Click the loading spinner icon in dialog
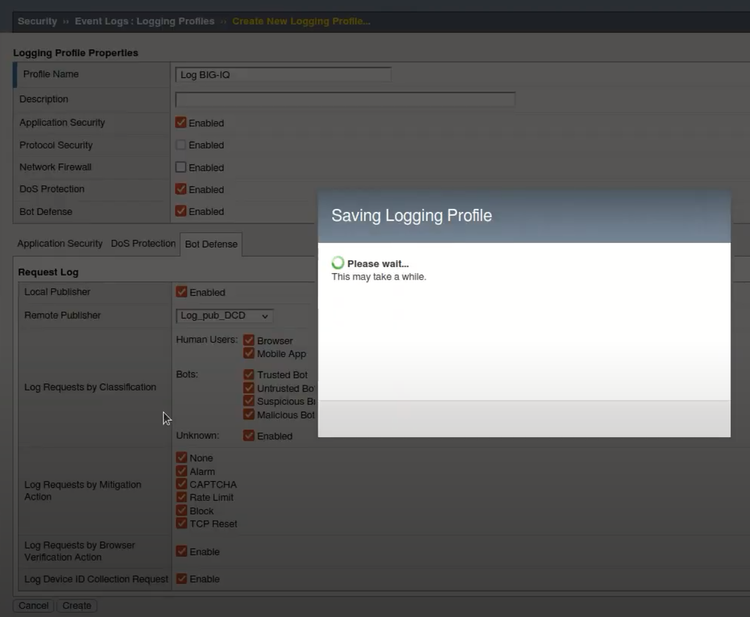 [x=338, y=263]
